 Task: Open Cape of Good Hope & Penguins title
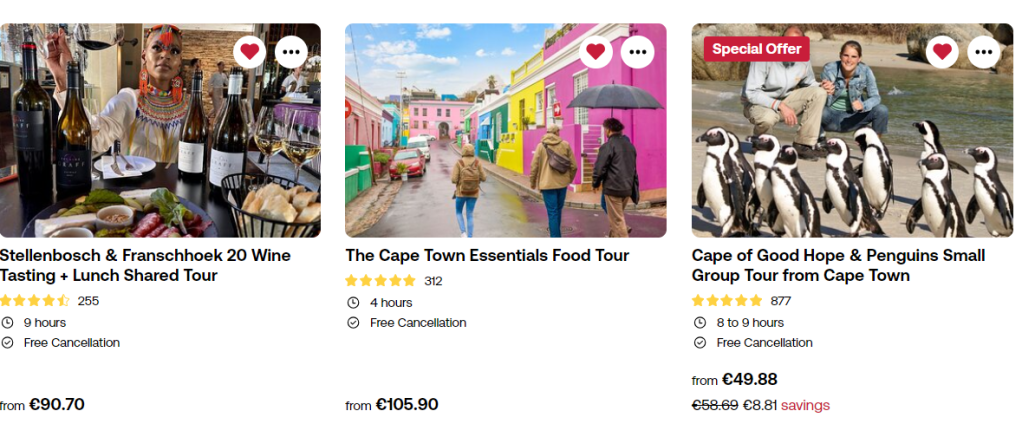click(838, 265)
